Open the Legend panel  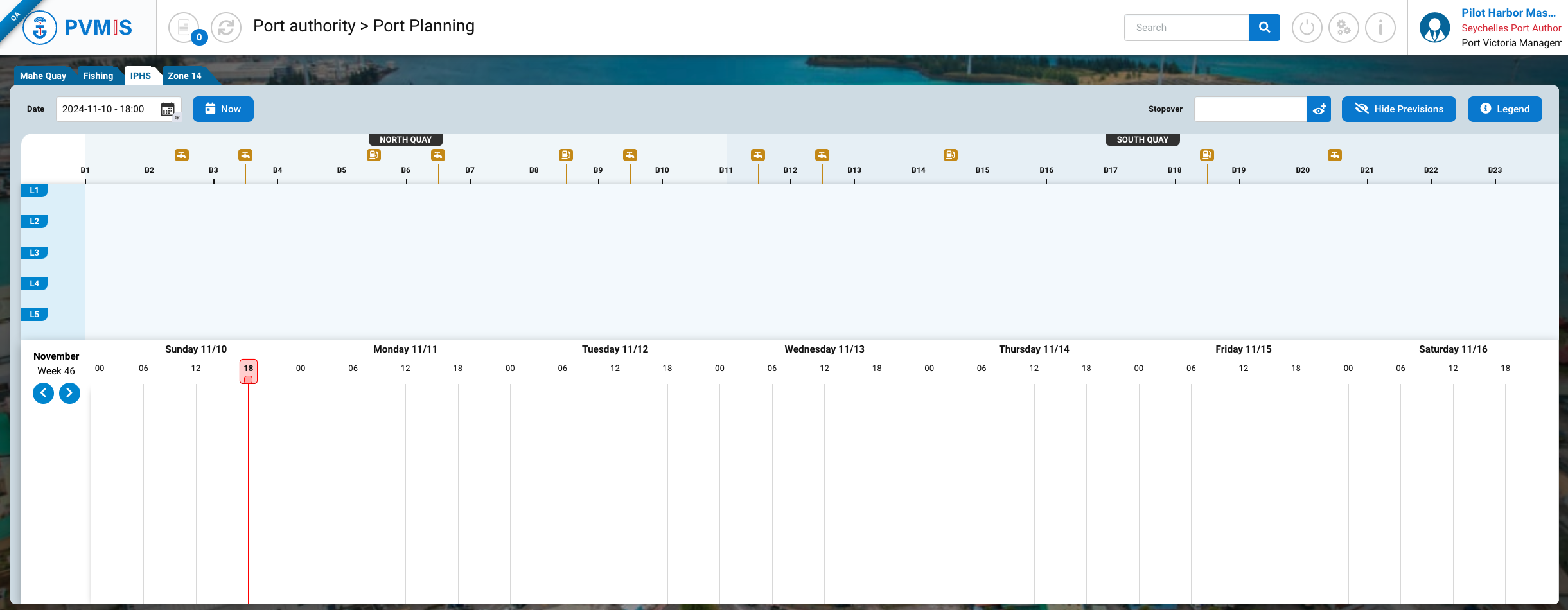1504,109
